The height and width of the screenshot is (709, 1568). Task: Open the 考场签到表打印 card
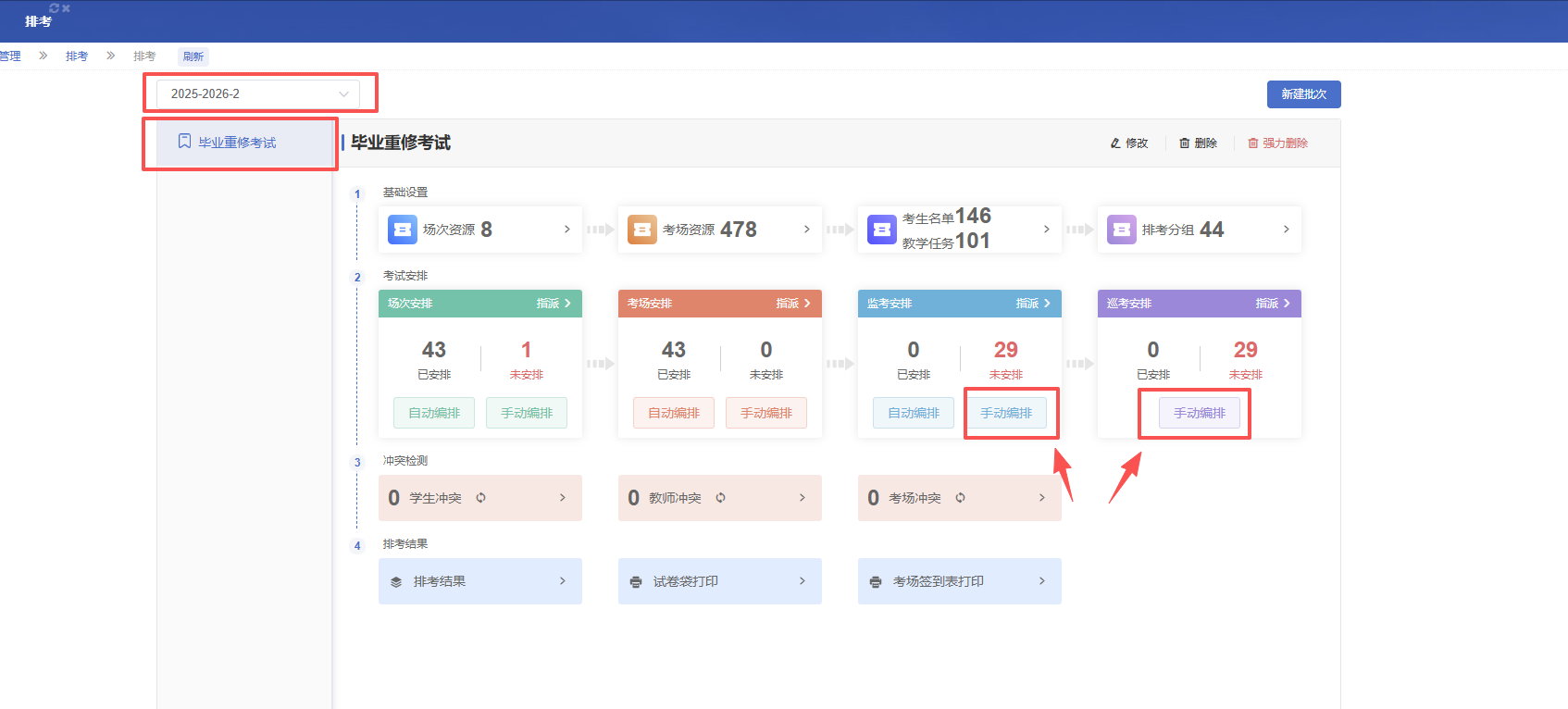coord(959,581)
